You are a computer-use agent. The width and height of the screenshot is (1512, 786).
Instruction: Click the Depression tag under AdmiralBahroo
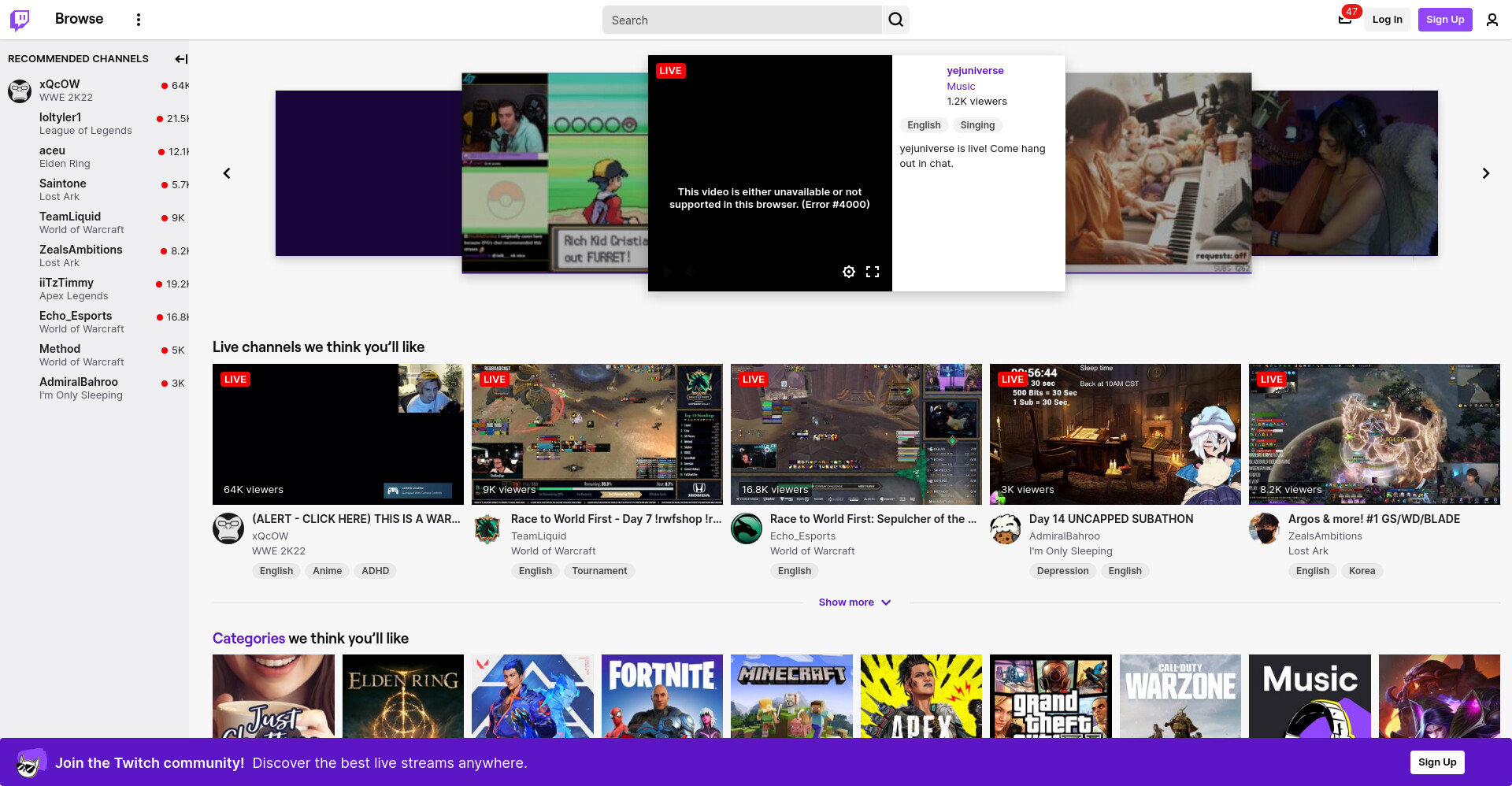coord(1062,571)
